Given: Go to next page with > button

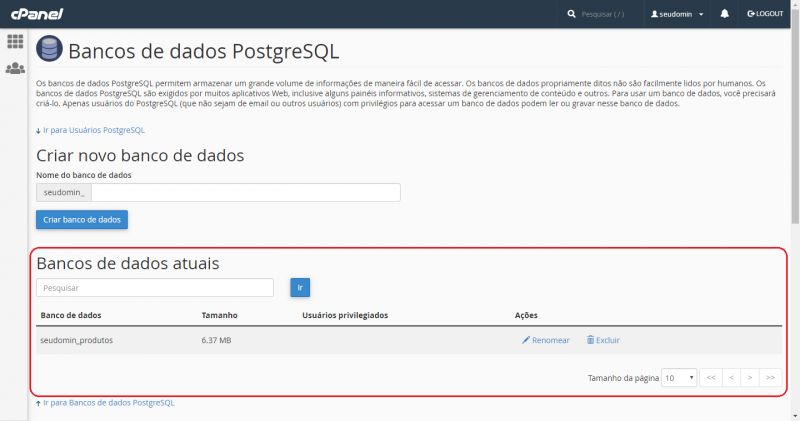Looking at the screenshot, I should coord(750,378).
